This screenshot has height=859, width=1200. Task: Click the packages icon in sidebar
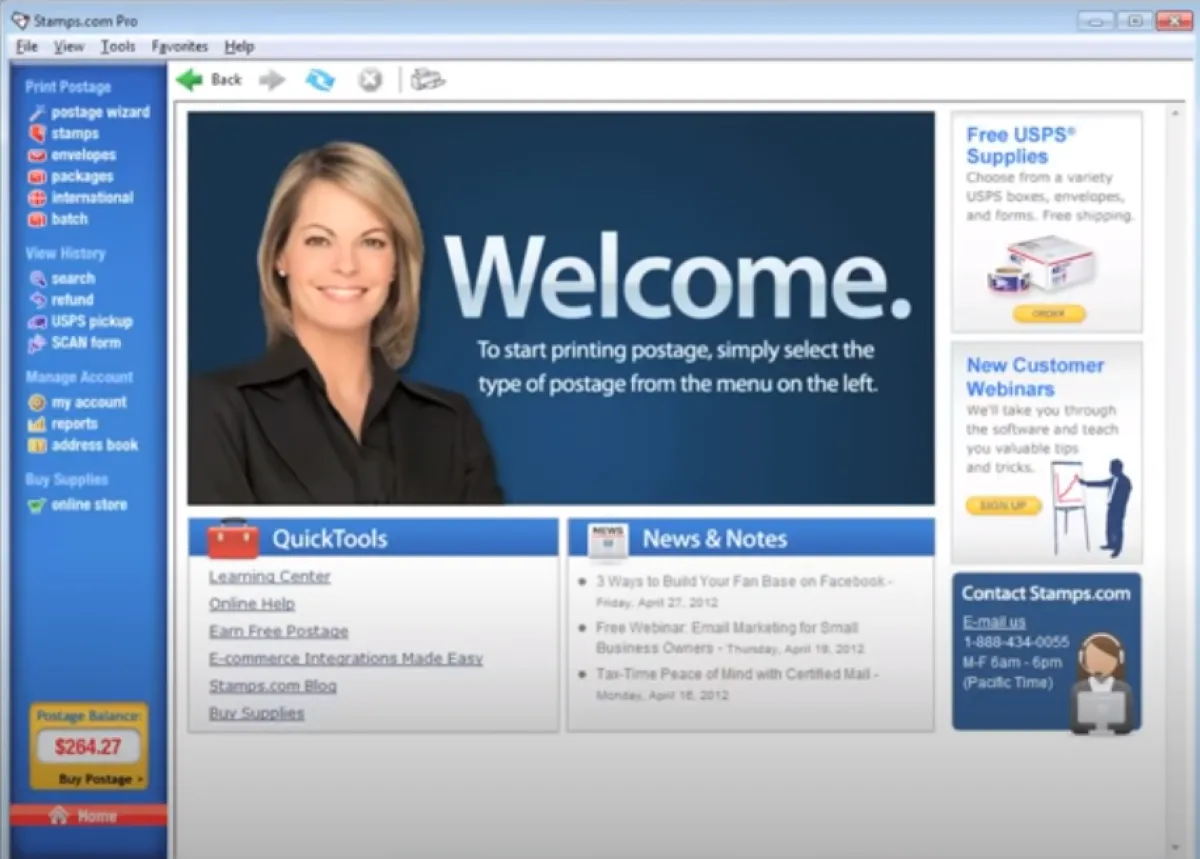[37, 176]
